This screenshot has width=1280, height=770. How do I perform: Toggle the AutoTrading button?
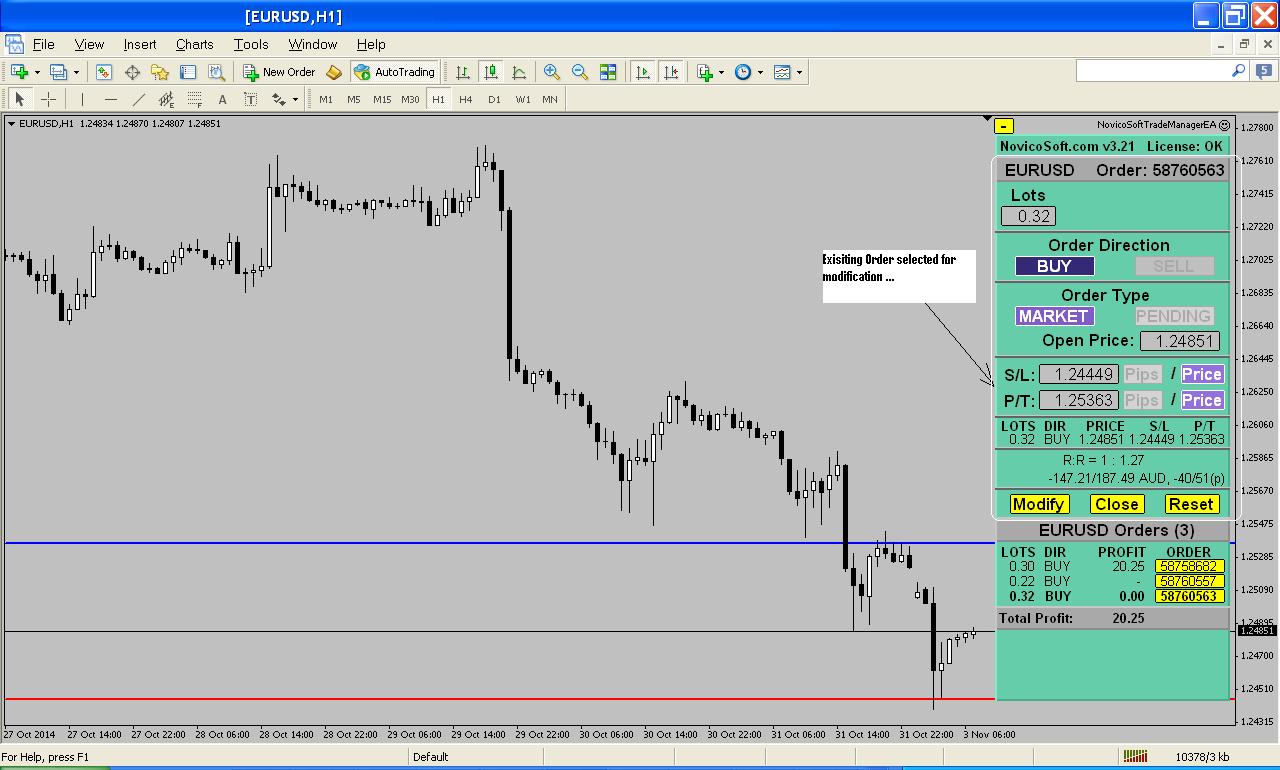click(x=395, y=72)
